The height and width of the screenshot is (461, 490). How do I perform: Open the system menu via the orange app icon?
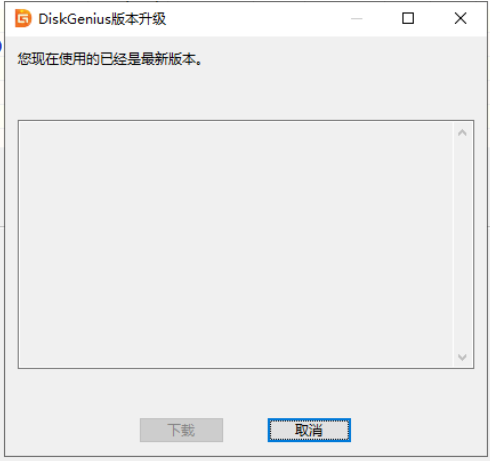tap(23, 18)
